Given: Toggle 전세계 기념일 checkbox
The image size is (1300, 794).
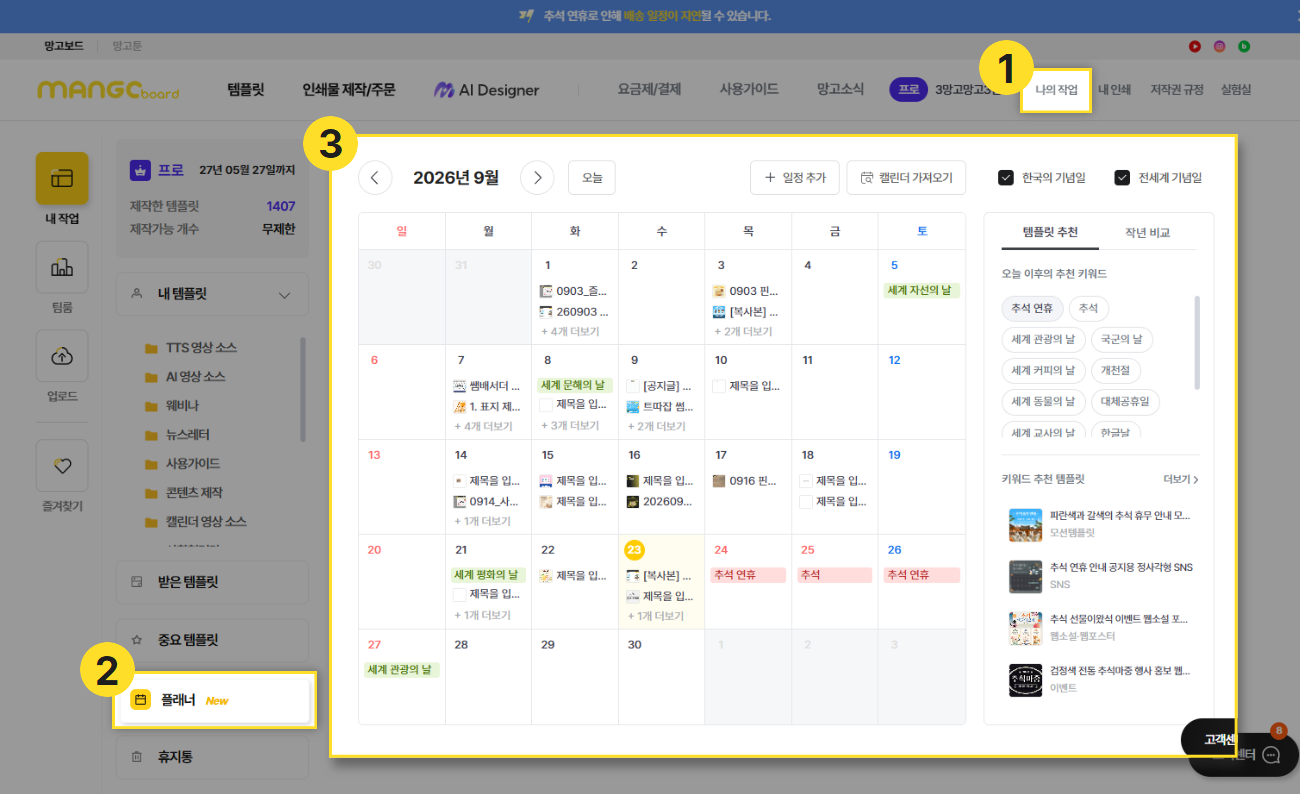Looking at the screenshot, I should (1122, 178).
